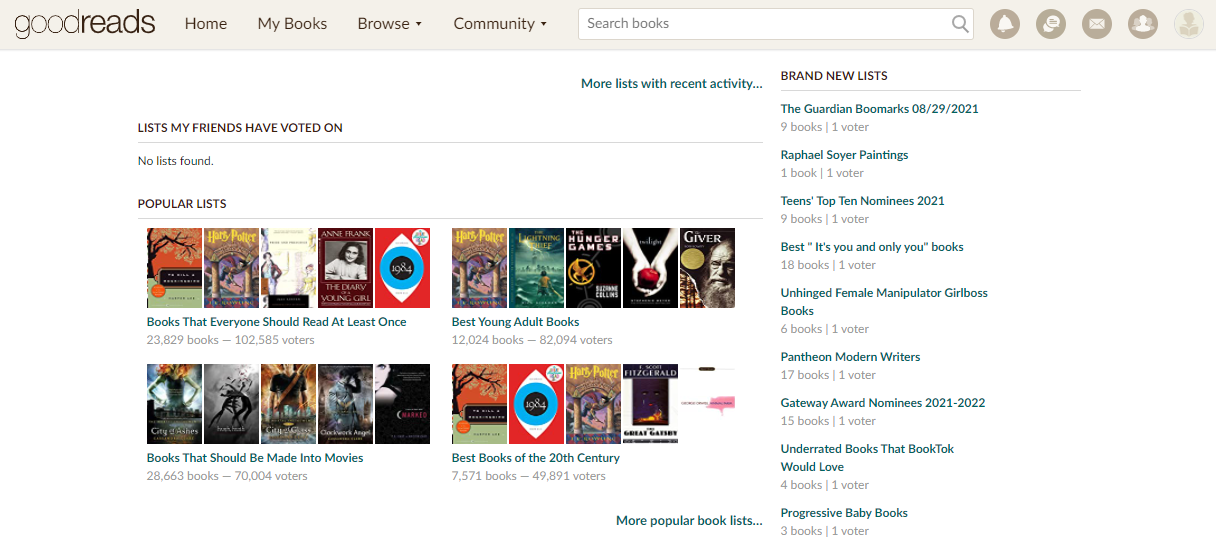The image size is (1216, 547).
Task: Click the "POPULAR LISTS" heading
Action: (182, 204)
